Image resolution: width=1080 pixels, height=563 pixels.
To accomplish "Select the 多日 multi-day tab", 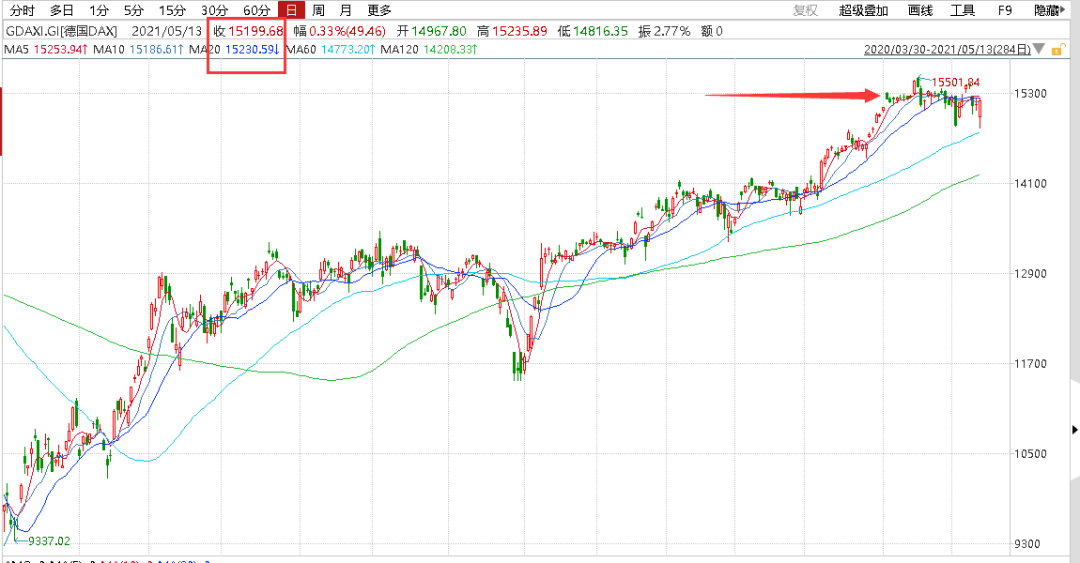I will [61, 10].
